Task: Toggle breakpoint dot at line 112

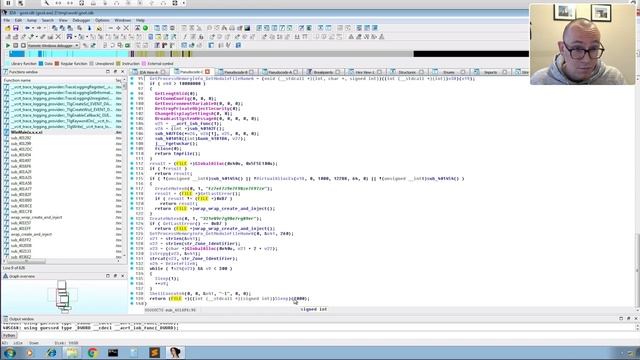Action: click(132, 164)
